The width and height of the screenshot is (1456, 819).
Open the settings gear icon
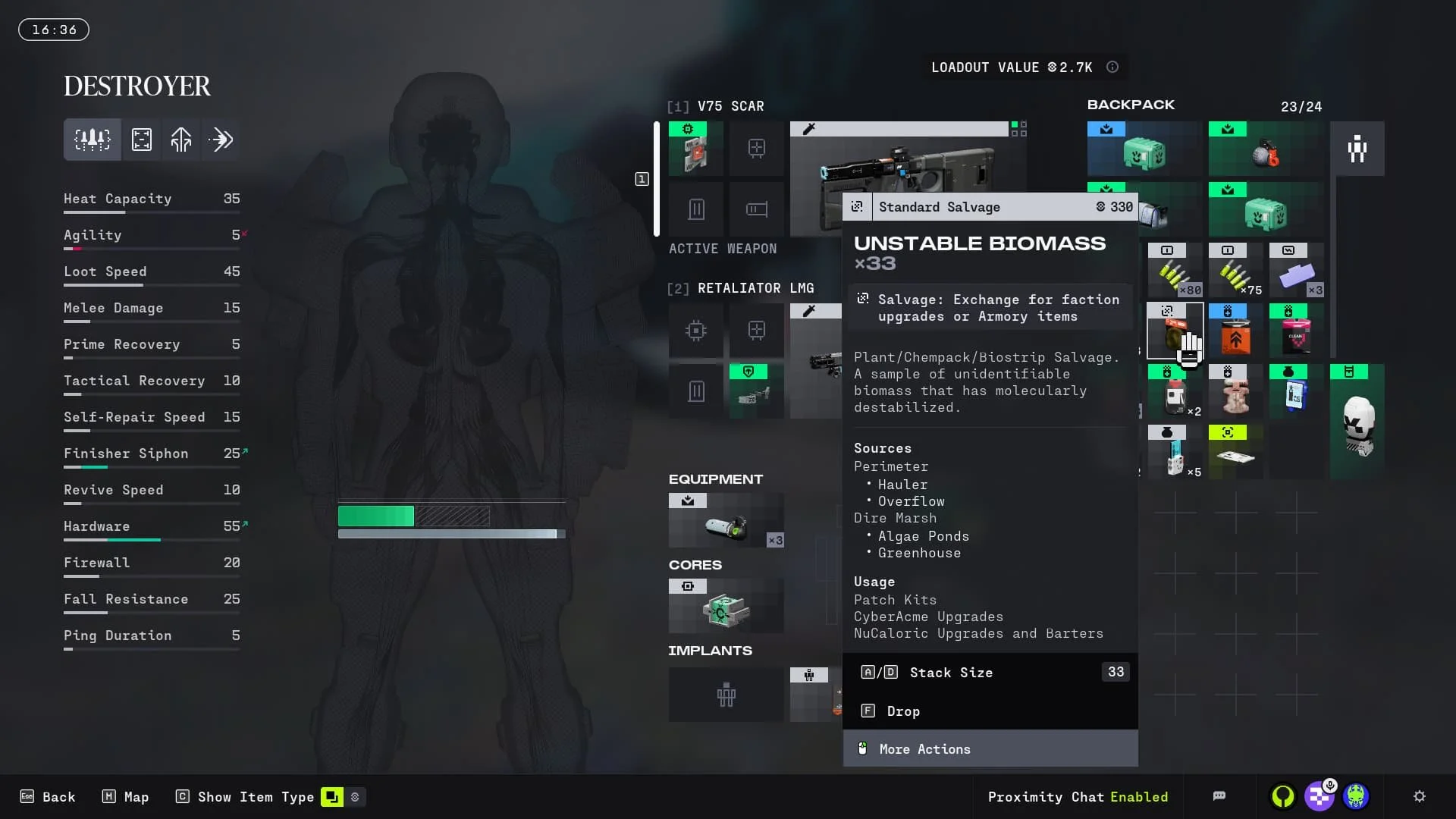(1420, 796)
